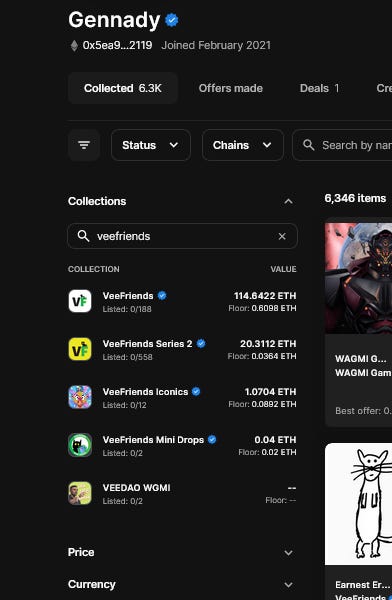
Task: Filter by VeeFriends Iconics collection
Action: pos(145,392)
